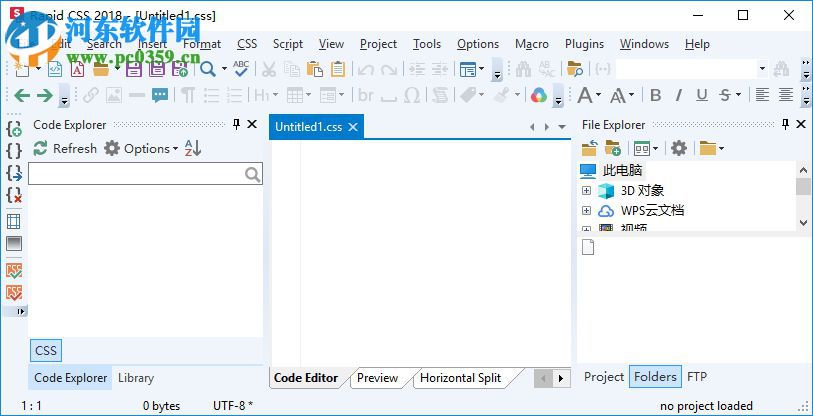Open the document tabs list dropdown arrow

pyautogui.click(x=562, y=127)
